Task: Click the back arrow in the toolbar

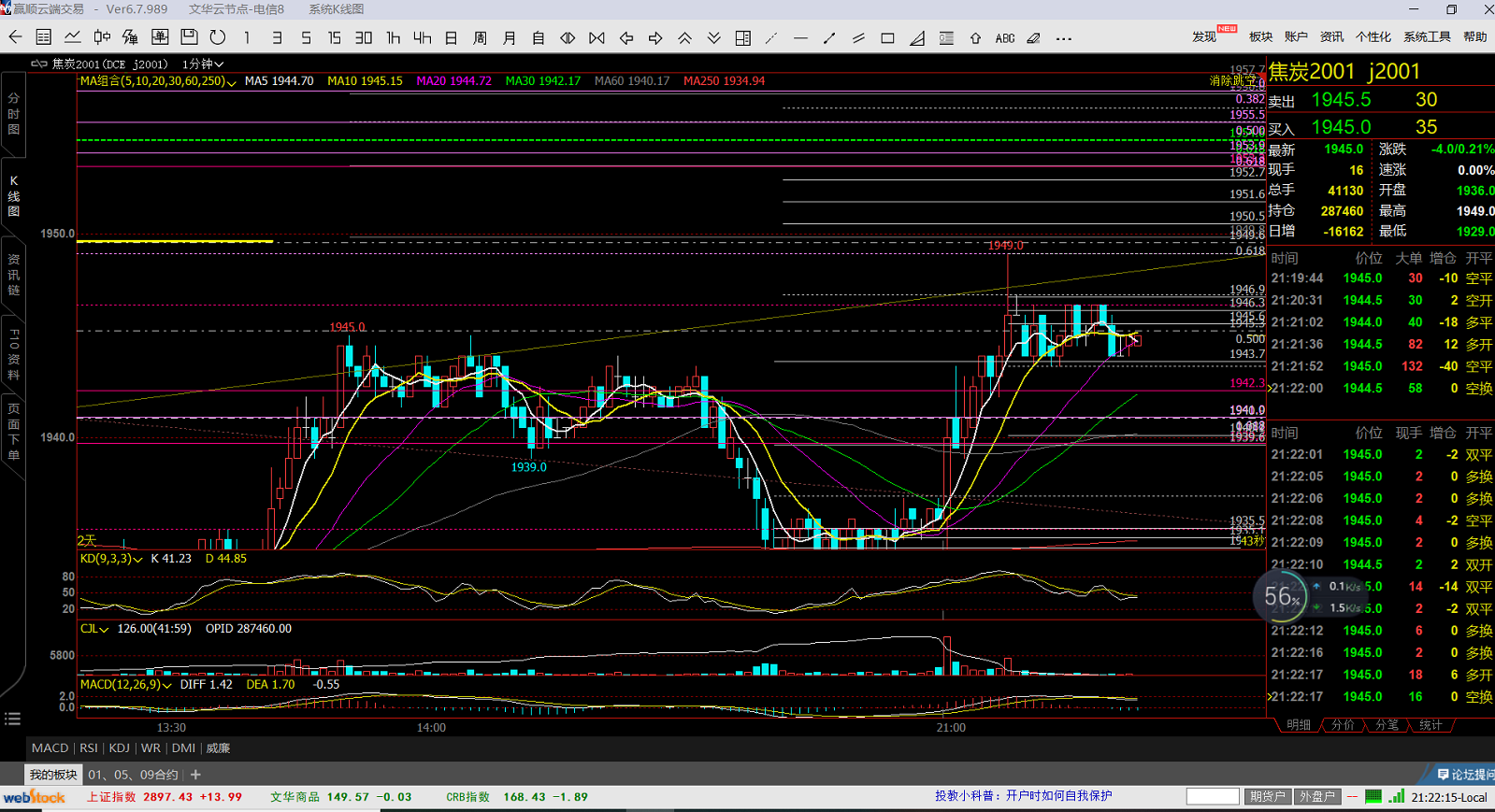Action: tap(15, 37)
